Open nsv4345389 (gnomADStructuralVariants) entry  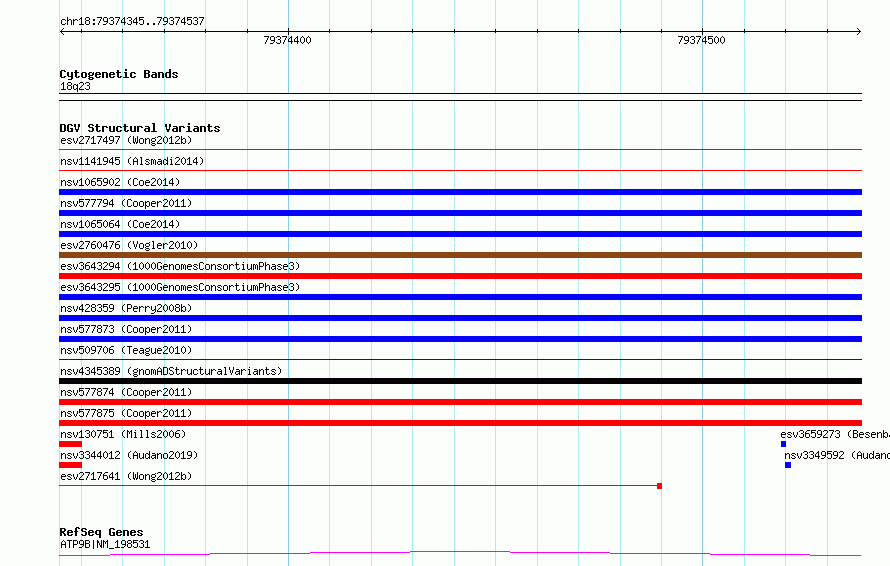(171, 371)
